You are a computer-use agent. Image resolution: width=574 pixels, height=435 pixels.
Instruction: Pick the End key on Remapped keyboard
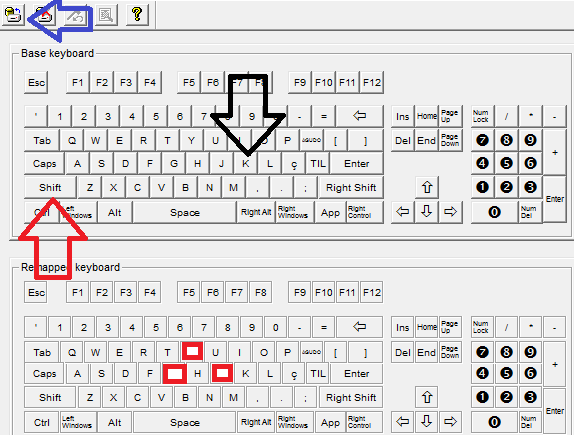point(427,352)
